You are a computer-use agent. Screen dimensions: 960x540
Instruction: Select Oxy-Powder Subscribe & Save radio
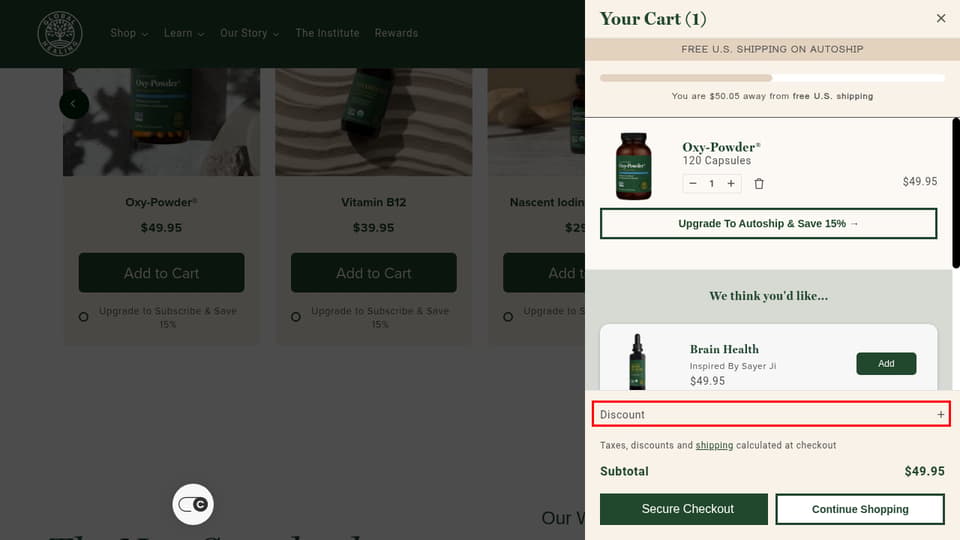pyautogui.click(x=84, y=317)
